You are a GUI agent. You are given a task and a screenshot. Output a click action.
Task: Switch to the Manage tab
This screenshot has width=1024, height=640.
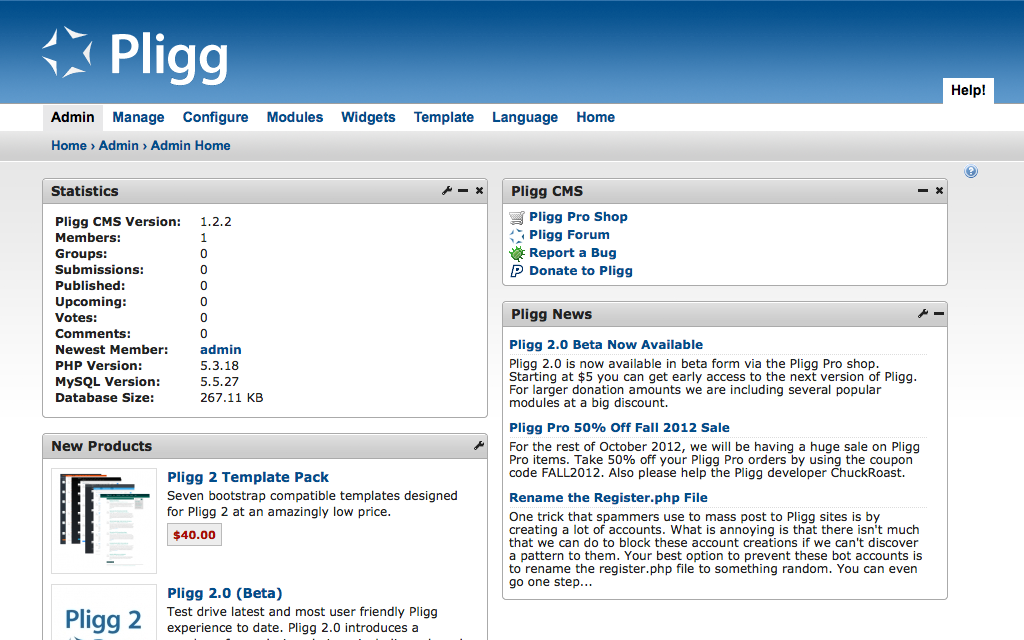coord(138,117)
